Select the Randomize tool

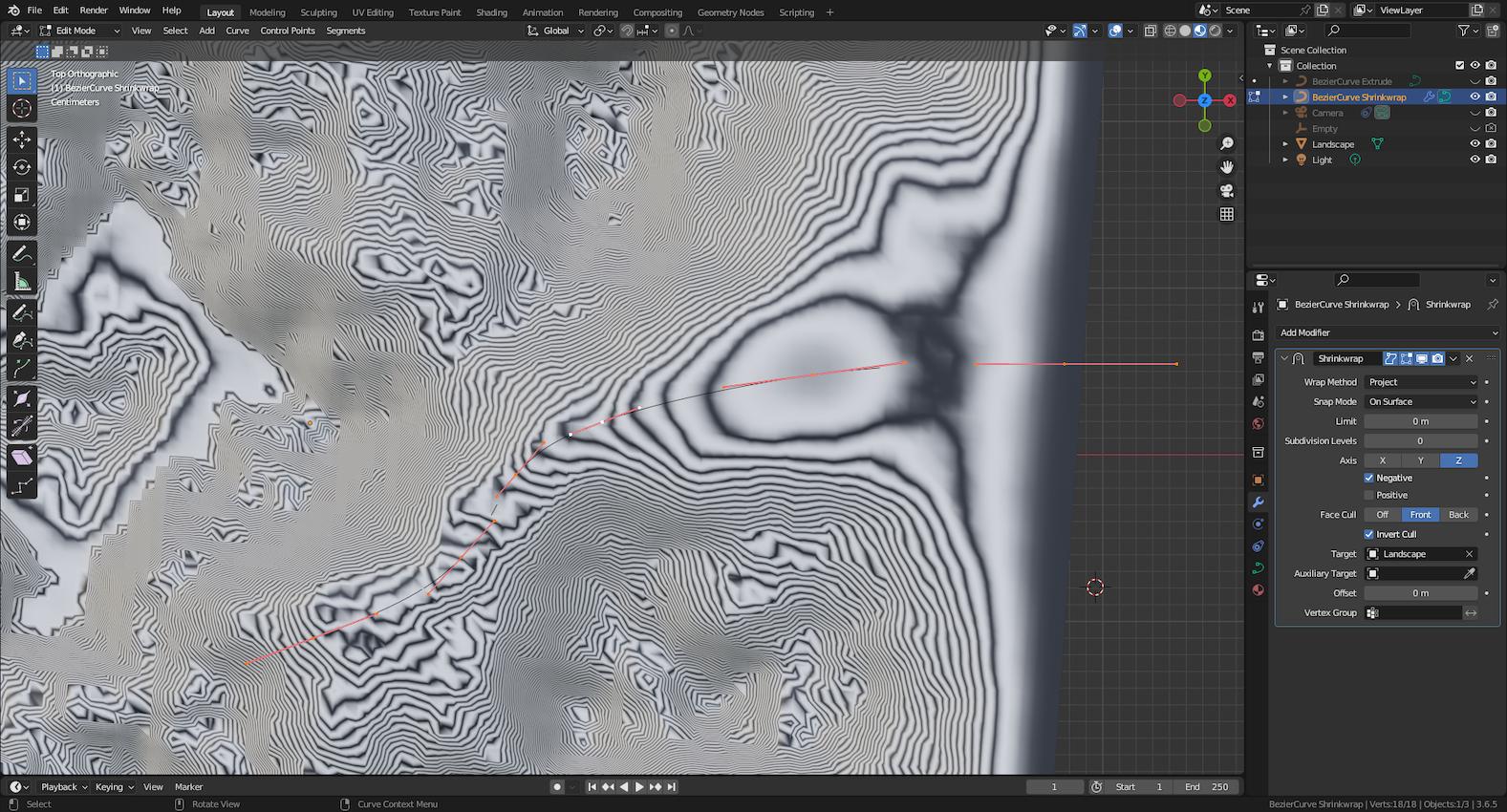[x=21, y=486]
